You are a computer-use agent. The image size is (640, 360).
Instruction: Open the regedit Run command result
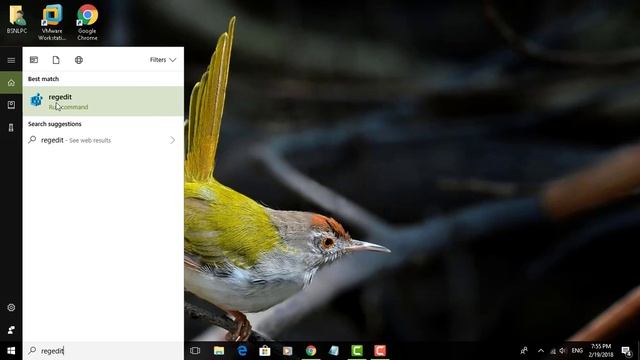pyautogui.click(x=104, y=101)
